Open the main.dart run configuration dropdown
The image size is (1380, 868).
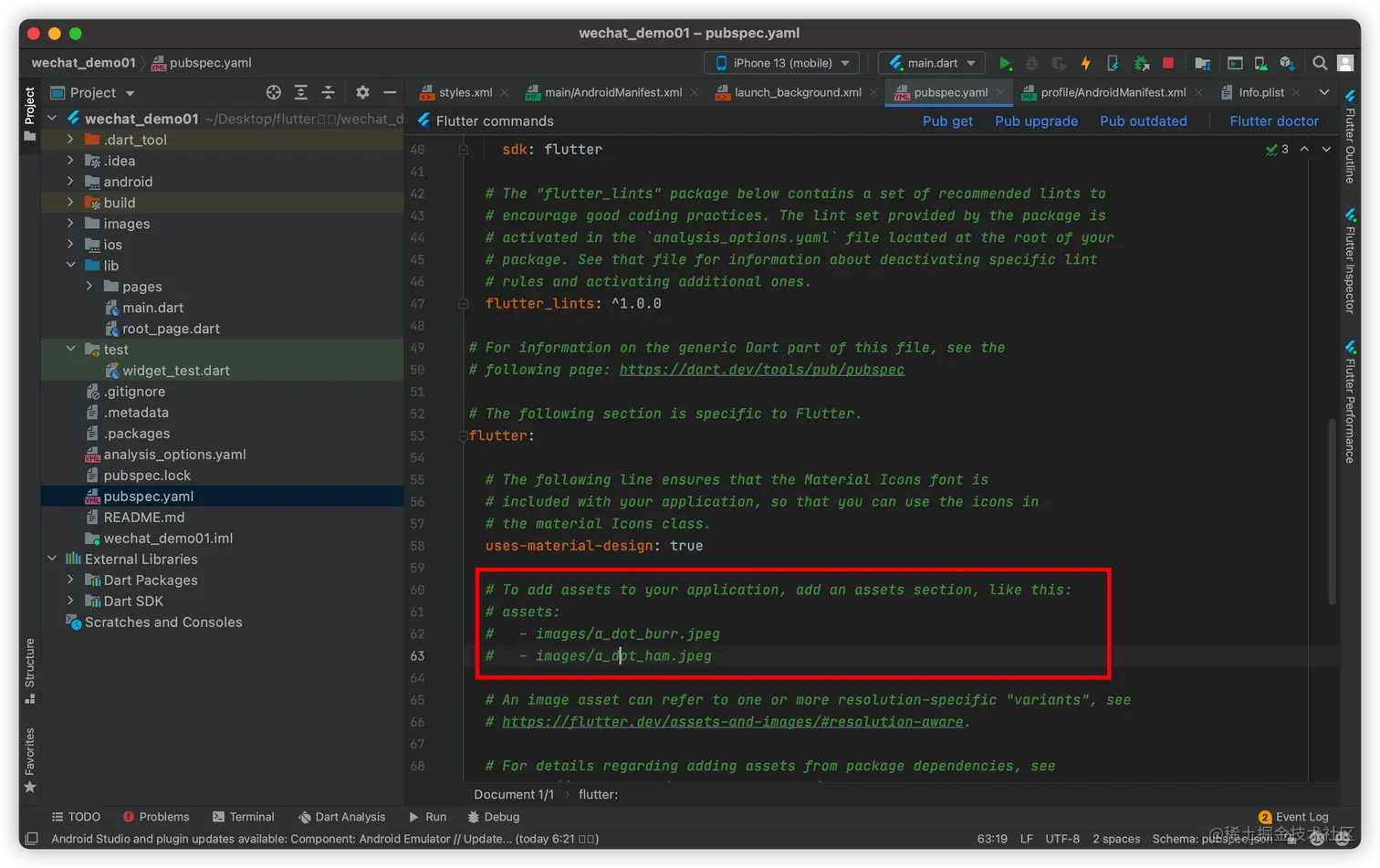pyautogui.click(x=931, y=63)
